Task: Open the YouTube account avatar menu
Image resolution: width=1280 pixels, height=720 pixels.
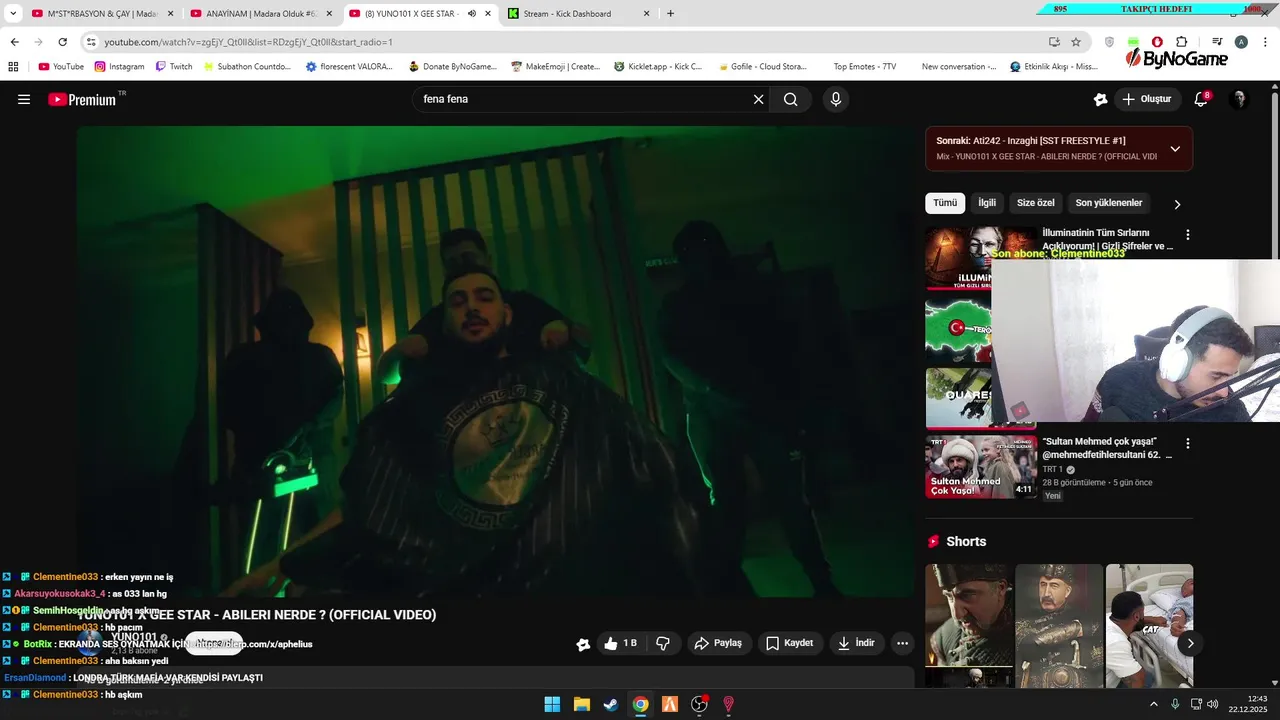Action: [1239, 99]
